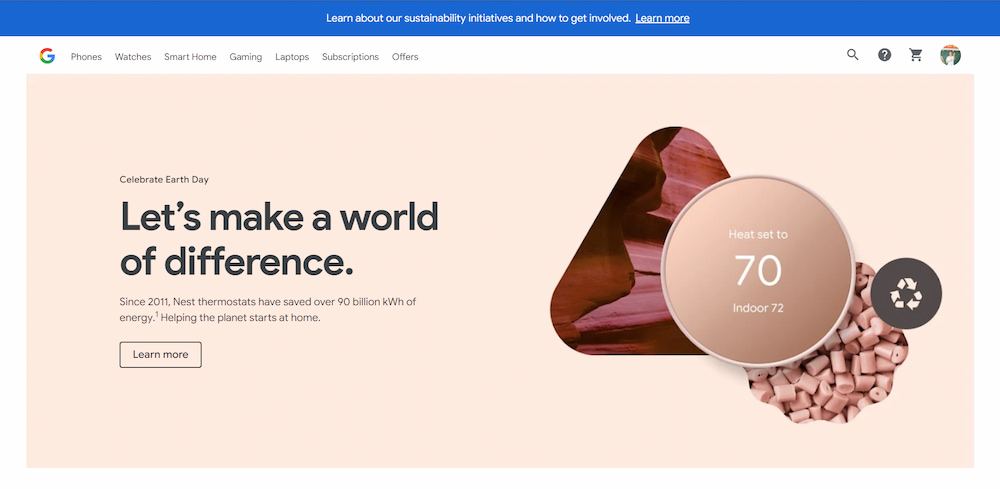
Task: Open the account profile avatar
Action: (950, 55)
